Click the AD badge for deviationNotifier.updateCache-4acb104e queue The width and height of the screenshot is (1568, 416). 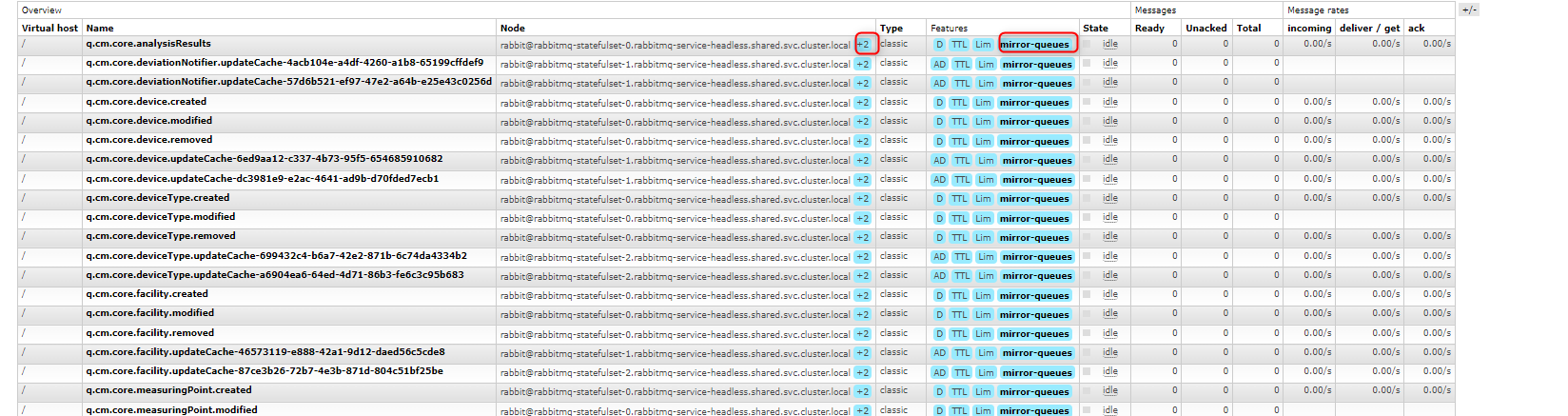click(x=940, y=65)
